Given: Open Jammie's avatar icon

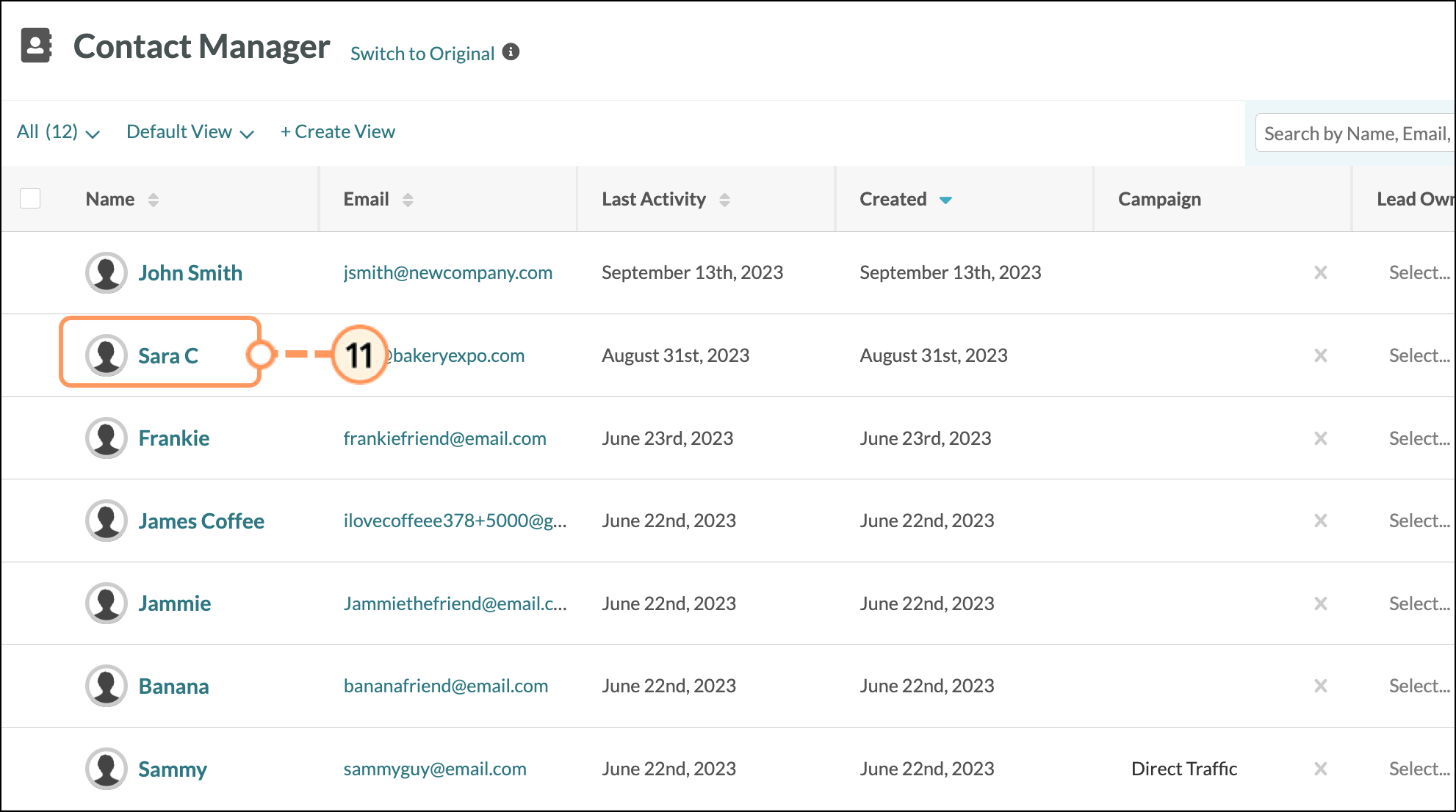Looking at the screenshot, I should click(x=107, y=603).
